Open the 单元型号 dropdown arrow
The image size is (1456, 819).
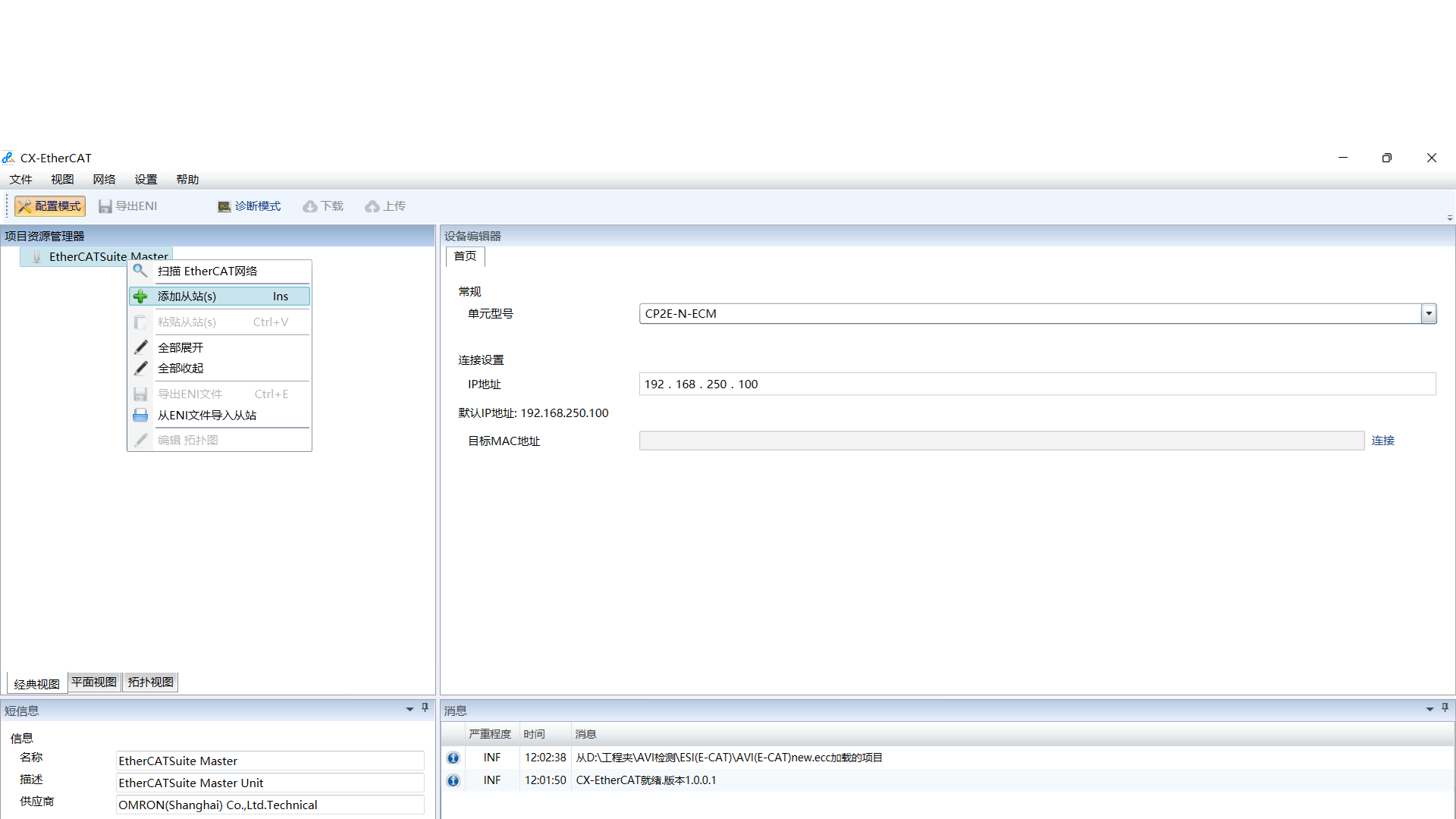click(1429, 313)
